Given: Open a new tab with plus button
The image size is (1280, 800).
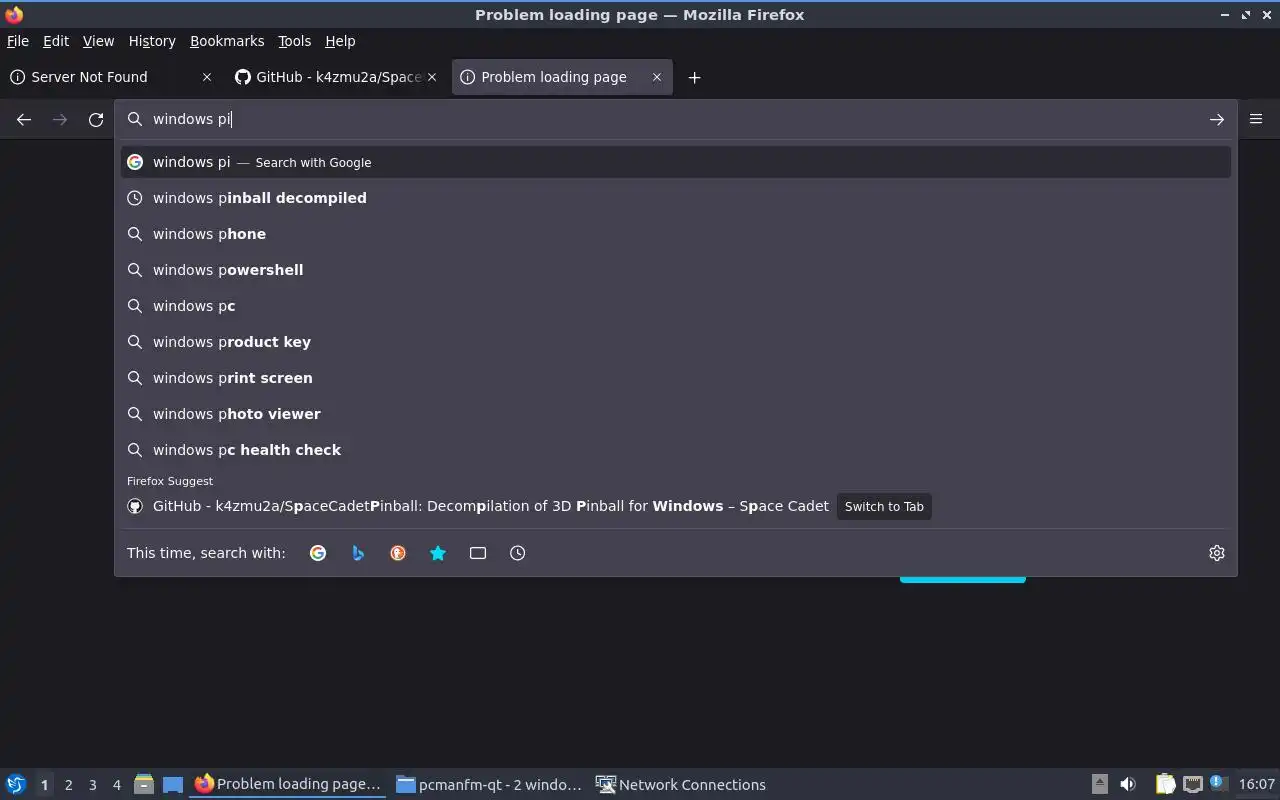Looking at the screenshot, I should tap(694, 77).
